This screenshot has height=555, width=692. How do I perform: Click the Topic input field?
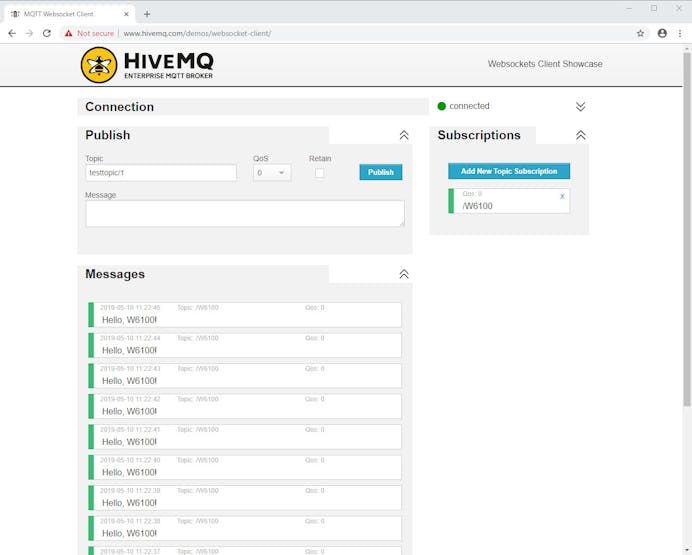click(x=161, y=173)
